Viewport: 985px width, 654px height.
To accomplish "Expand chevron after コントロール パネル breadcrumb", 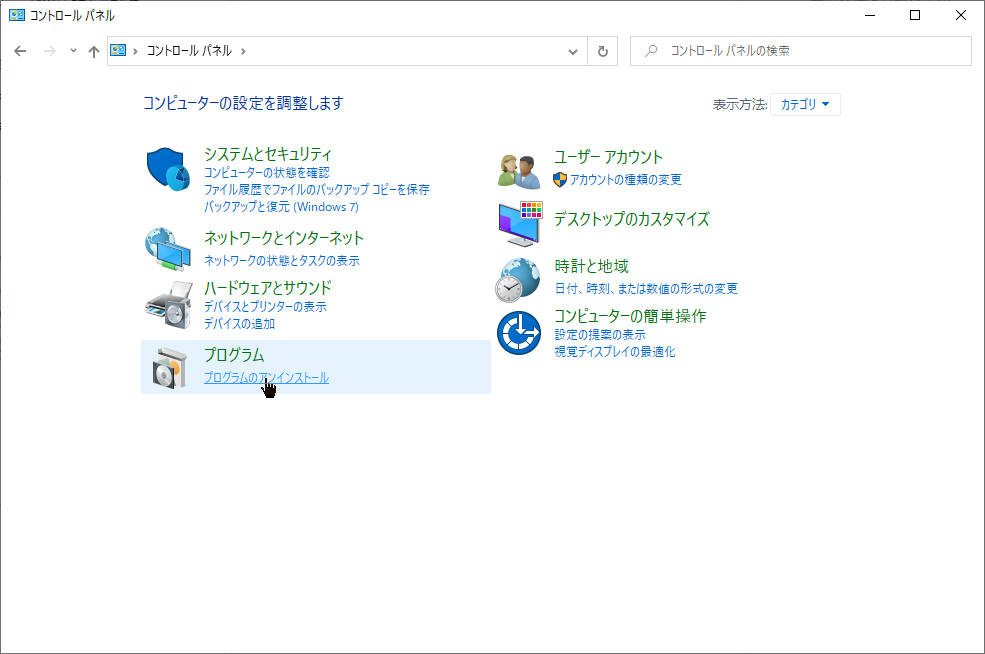I will click(x=243, y=52).
